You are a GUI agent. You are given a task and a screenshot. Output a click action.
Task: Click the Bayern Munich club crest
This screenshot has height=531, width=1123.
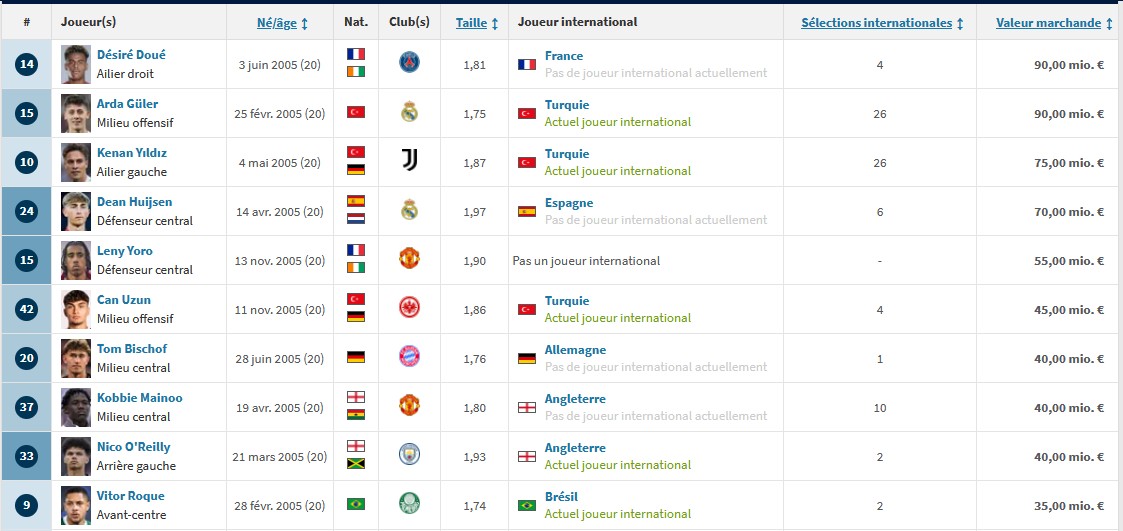click(x=409, y=357)
